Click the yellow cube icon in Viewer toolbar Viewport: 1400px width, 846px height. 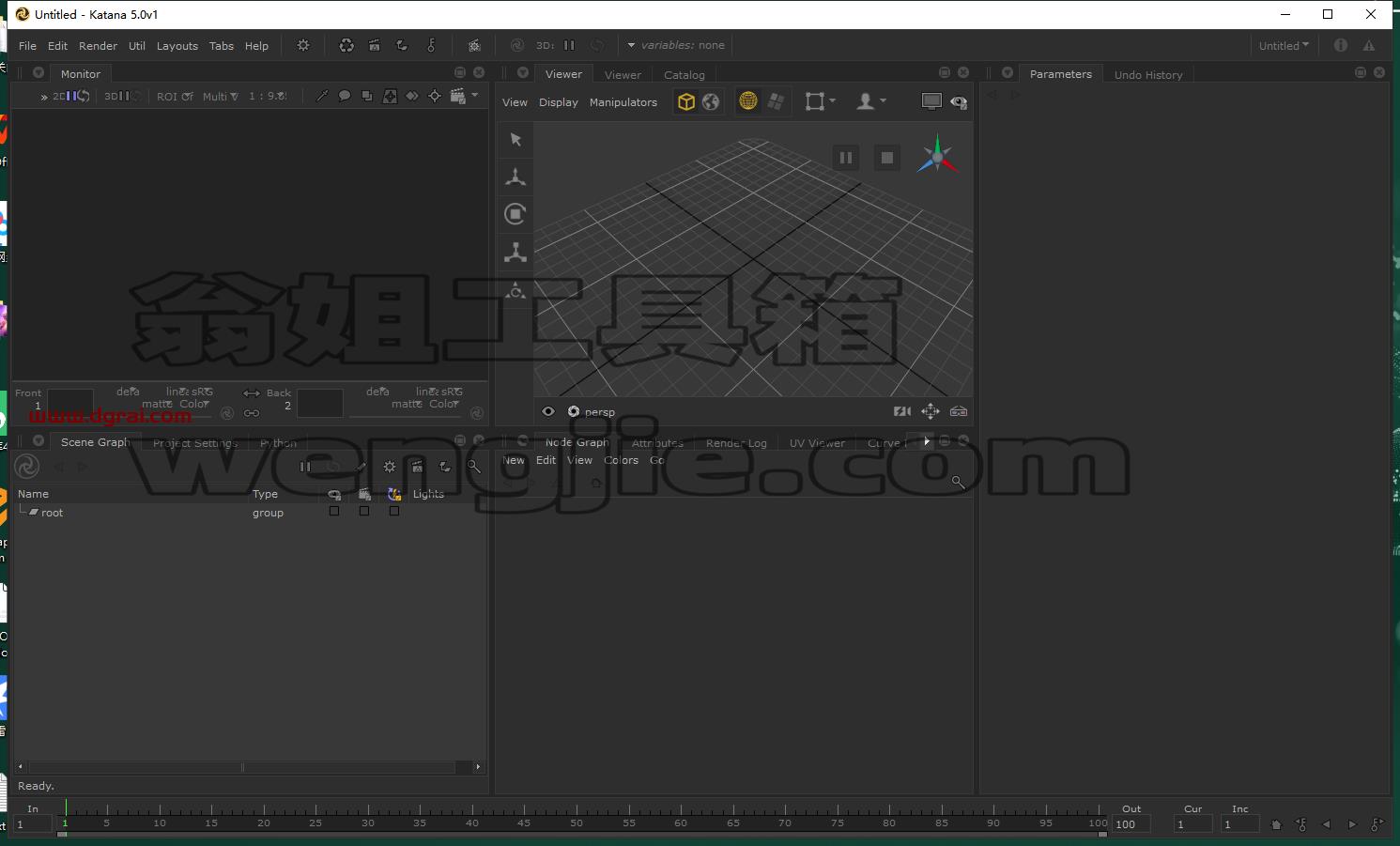pos(686,101)
